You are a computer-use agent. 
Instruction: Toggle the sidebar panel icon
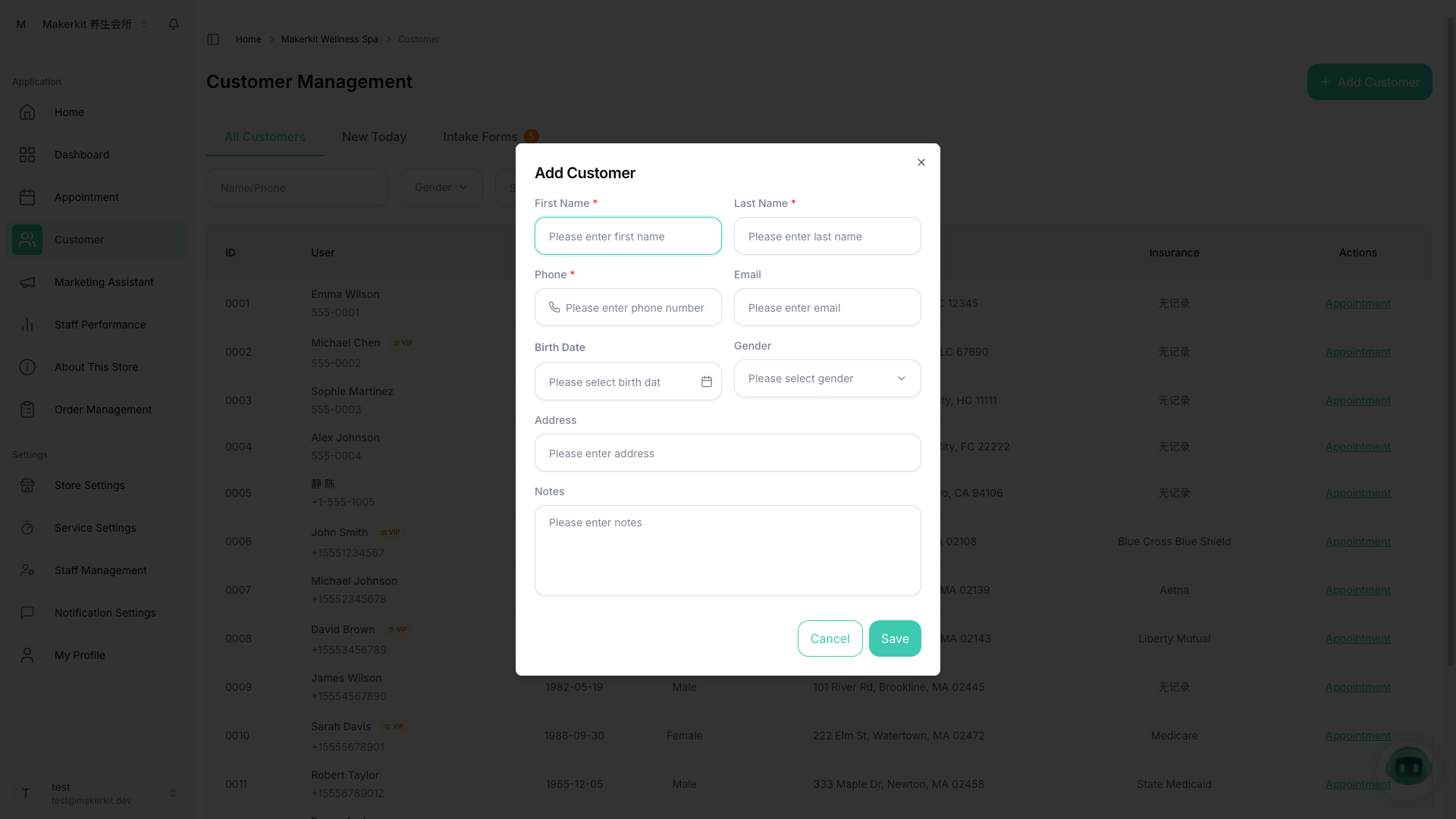pos(213,39)
